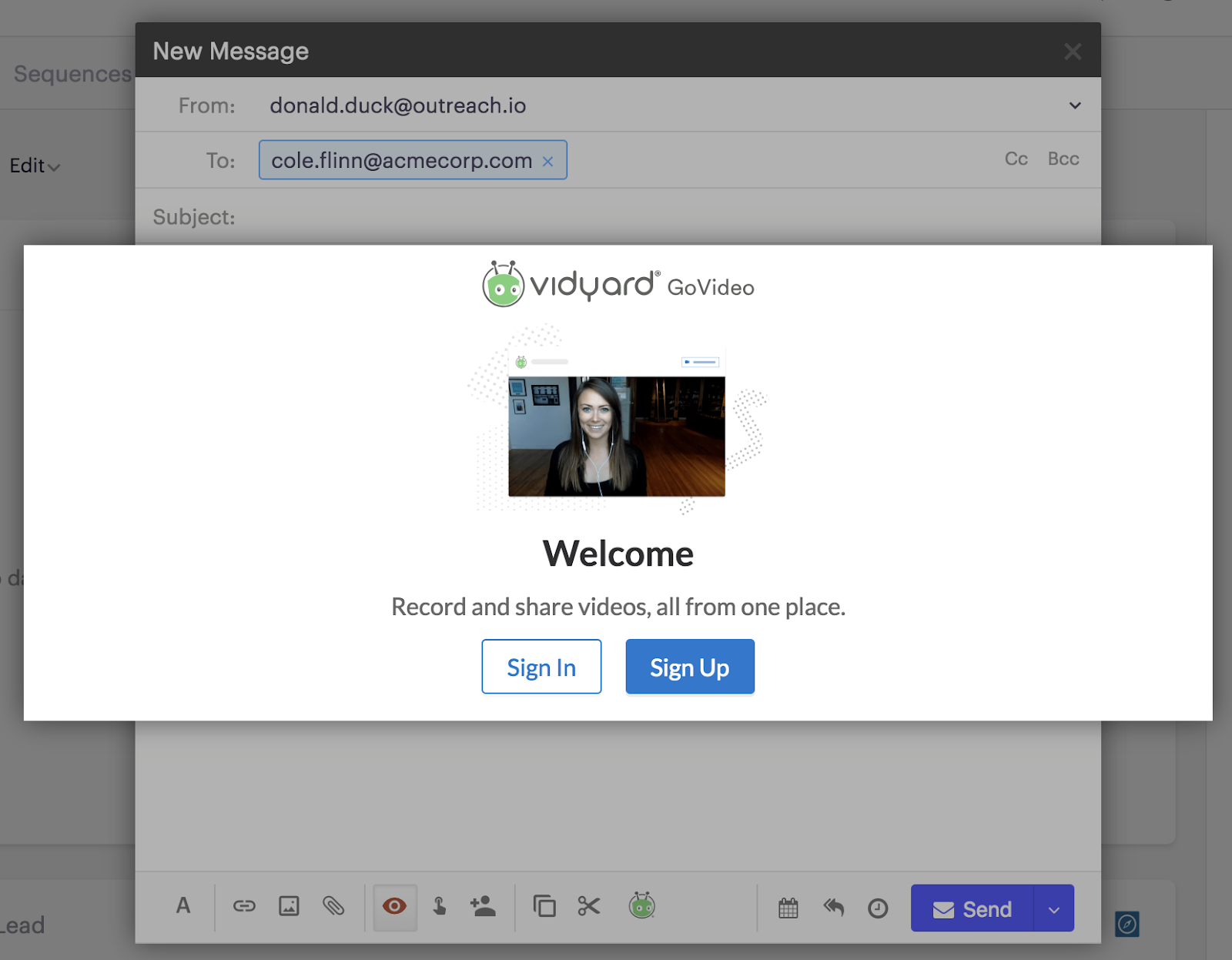This screenshot has height=960, width=1232.
Task: Open the Send options chevron
Action: pos(1053,908)
